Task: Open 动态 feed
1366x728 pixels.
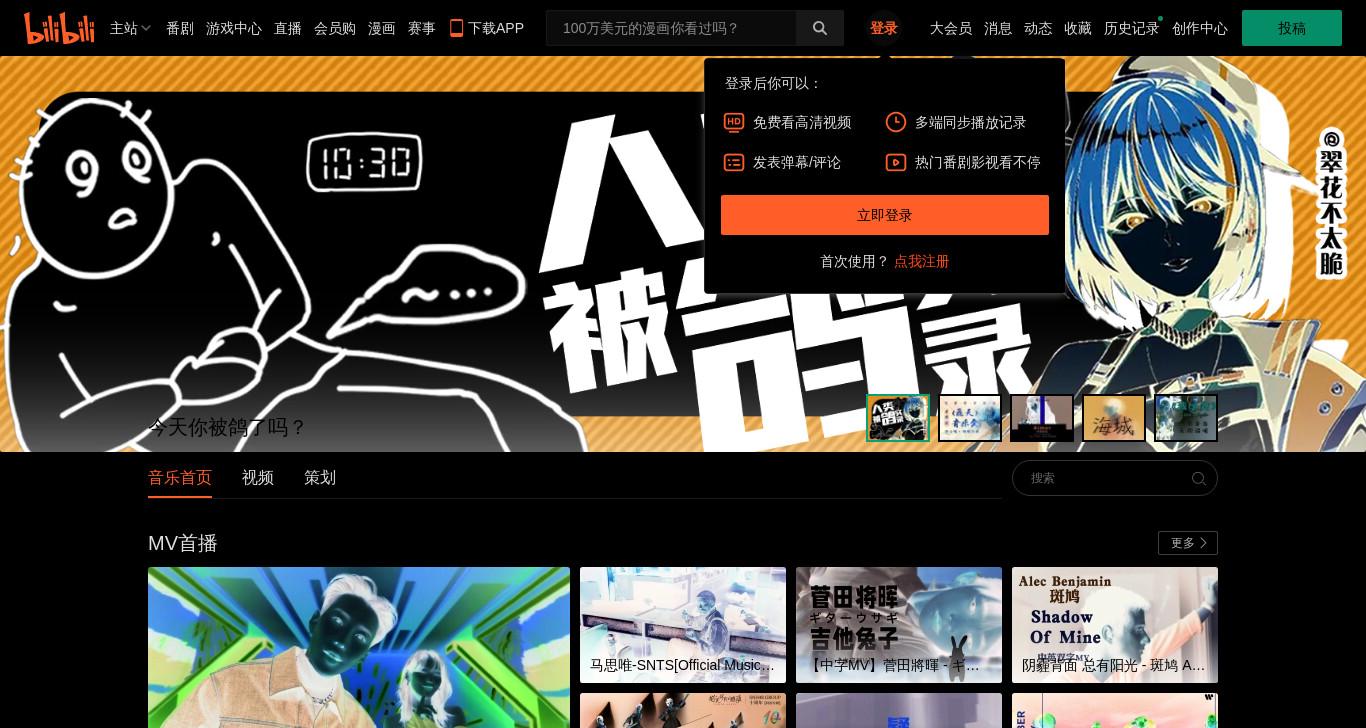Action: [1038, 28]
